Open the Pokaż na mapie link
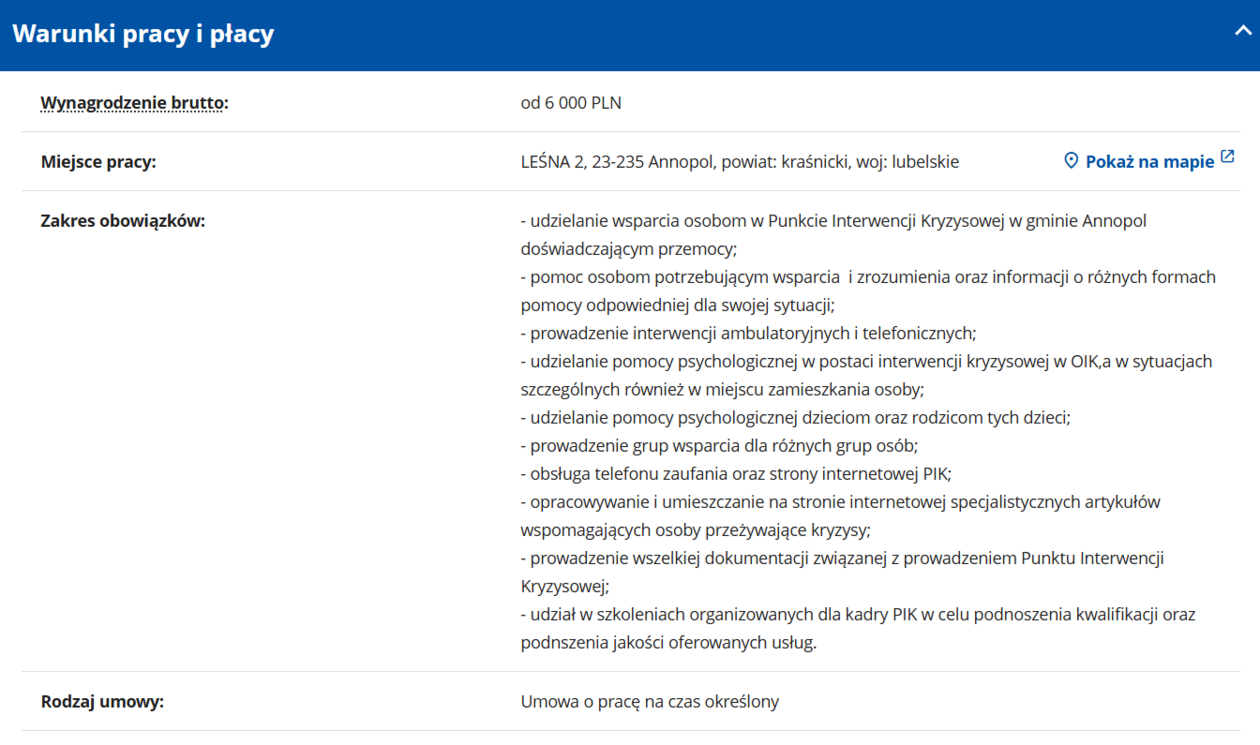Image resolution: width=1260 pixels, height=745 pixels. pos(1149,162)
